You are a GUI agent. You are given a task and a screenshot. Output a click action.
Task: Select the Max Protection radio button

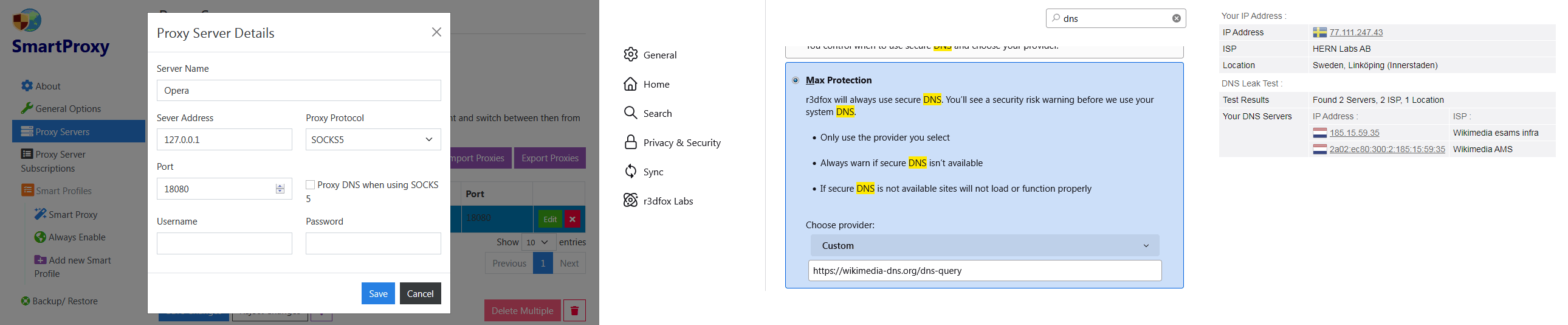pos(796,80)
